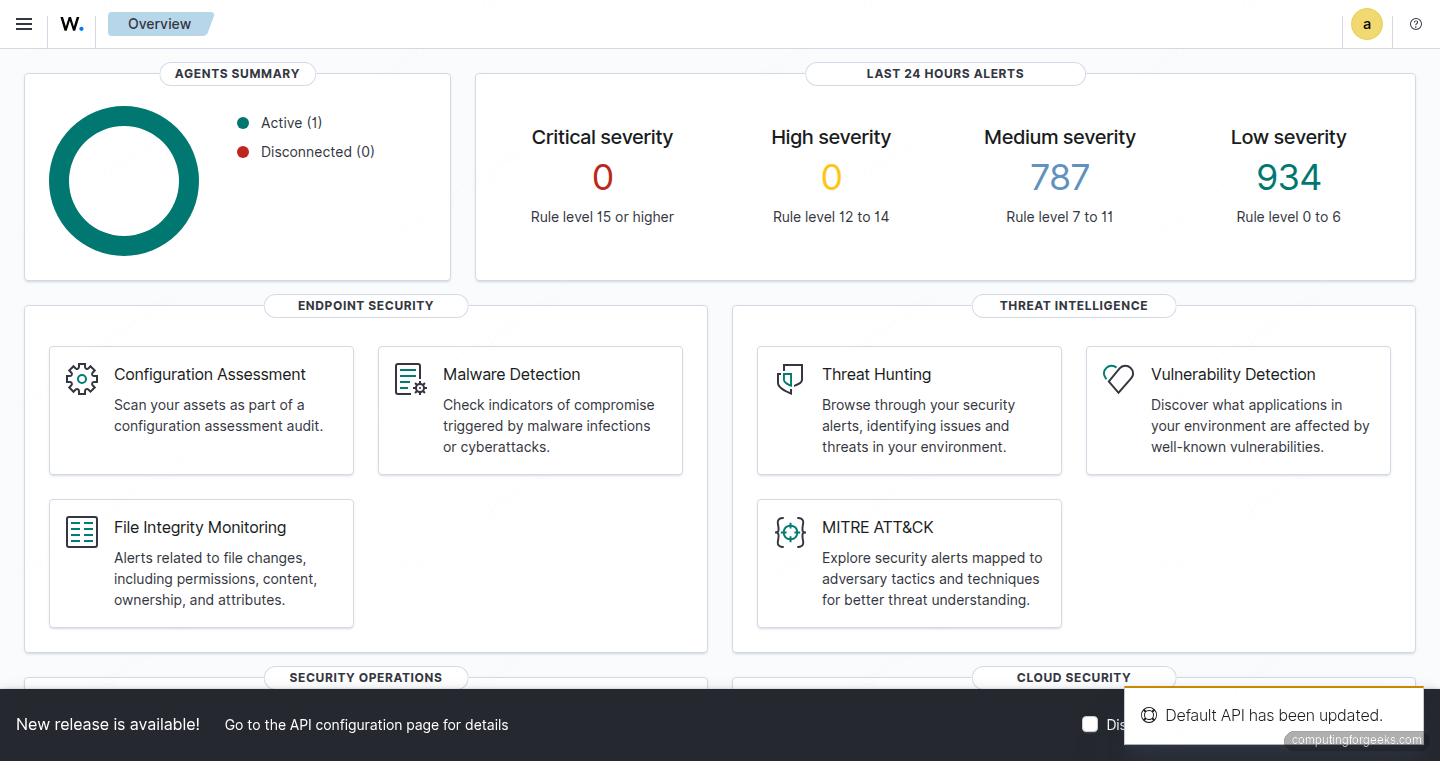Check the Dismiss checkbox in the banner

tap(1090, 724)
